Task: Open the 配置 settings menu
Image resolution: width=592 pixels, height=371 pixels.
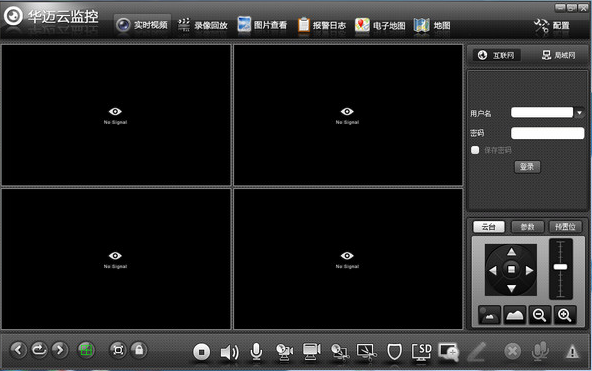Action: point(552,26)
